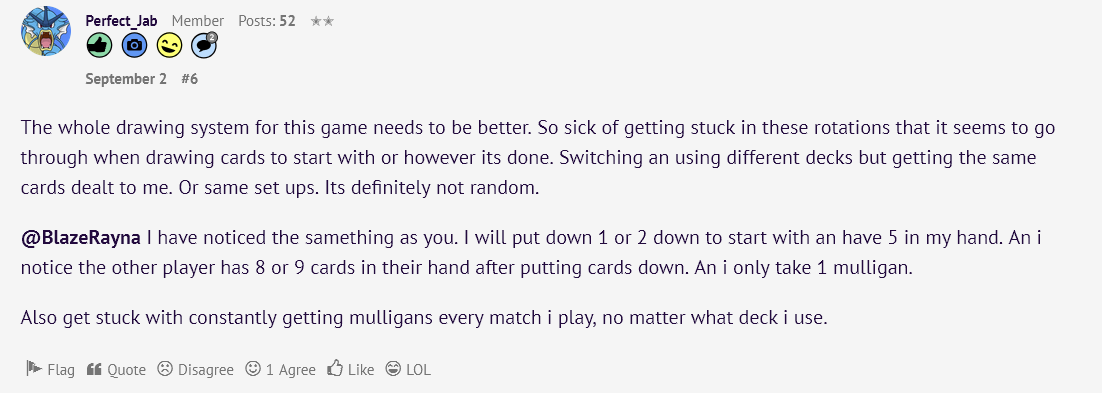Click the yellow winking smiley badge
Image resolution: width=1102 pixels, height=393 pixels.
(x=169, y=46)
